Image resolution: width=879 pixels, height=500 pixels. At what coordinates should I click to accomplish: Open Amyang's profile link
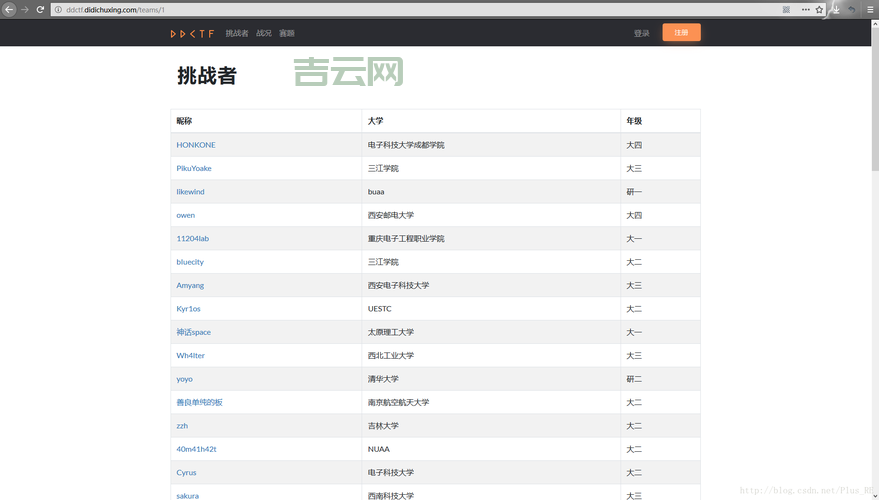click(190, 285)
